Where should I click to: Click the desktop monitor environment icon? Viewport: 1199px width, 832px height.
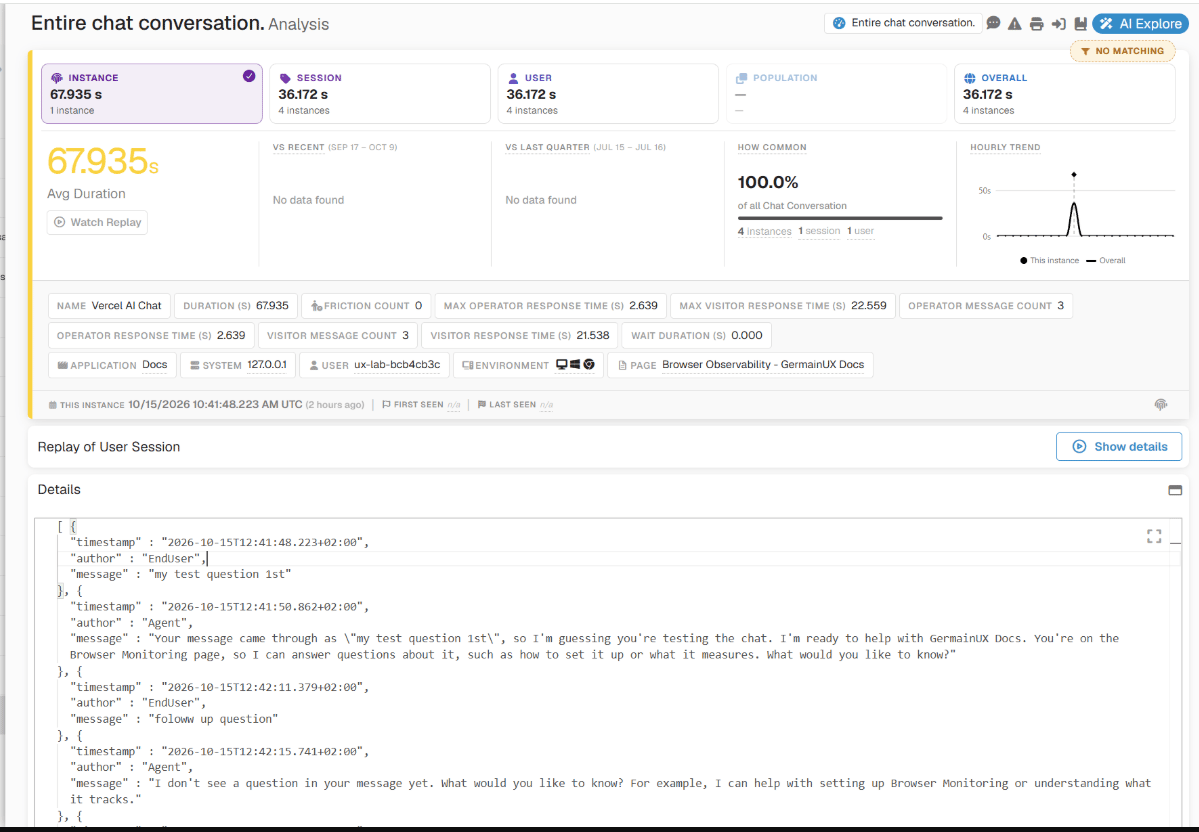(562, 365)
